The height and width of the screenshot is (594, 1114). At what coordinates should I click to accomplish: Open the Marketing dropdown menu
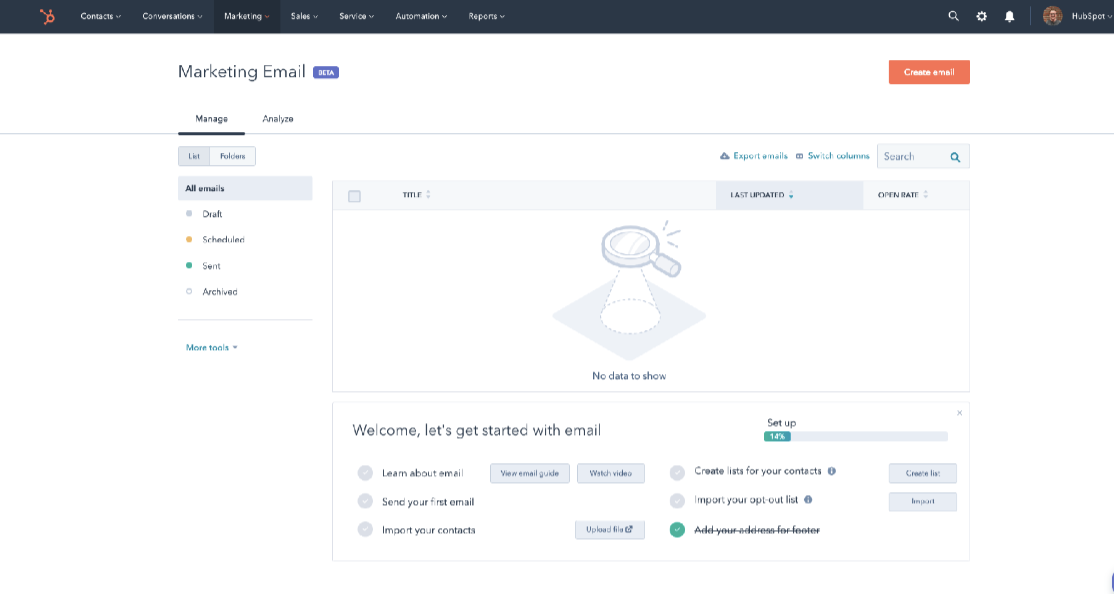[x=247, y=16]
